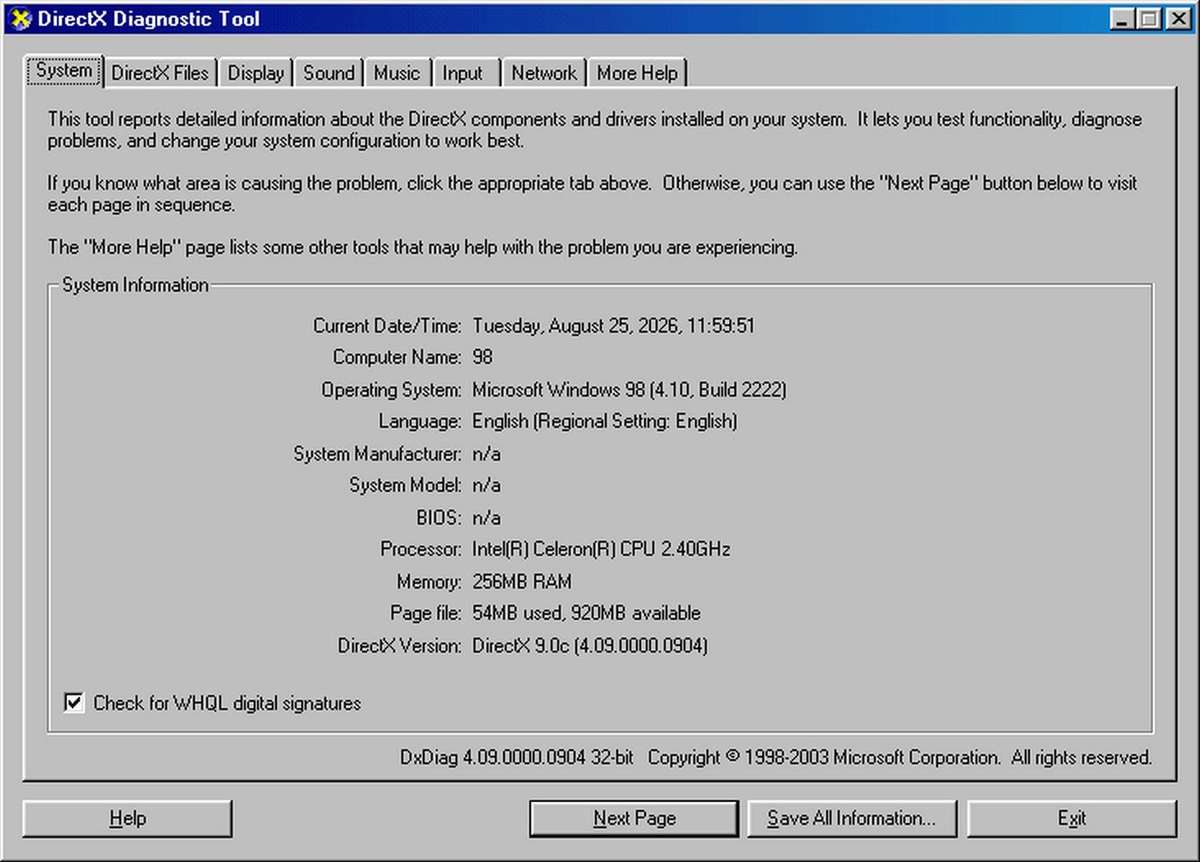
Task: Click the BIOS 'n/a' value
Action: tap(486, 517)
